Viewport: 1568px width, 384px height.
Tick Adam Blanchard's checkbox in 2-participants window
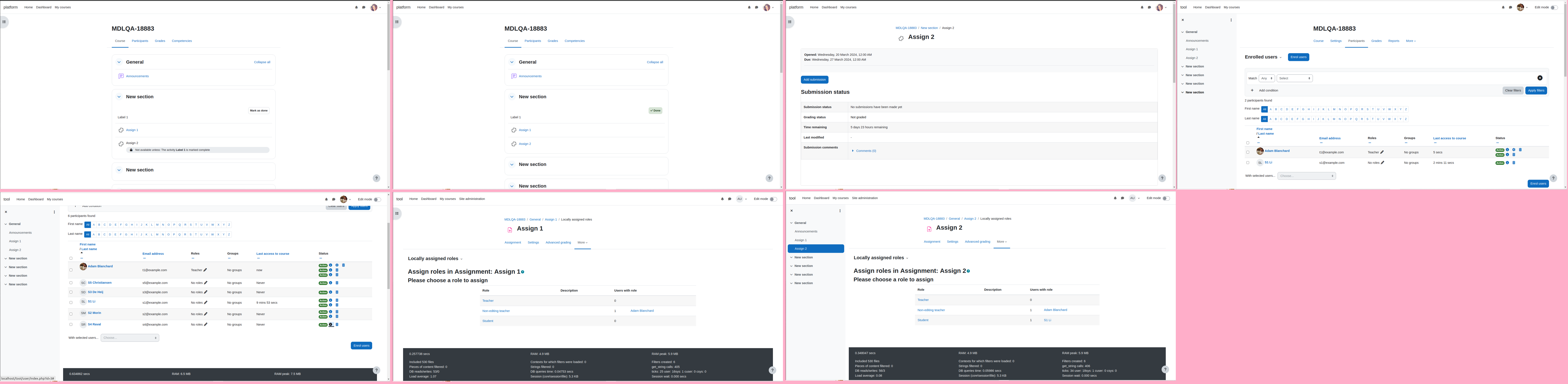point(1248,152)
